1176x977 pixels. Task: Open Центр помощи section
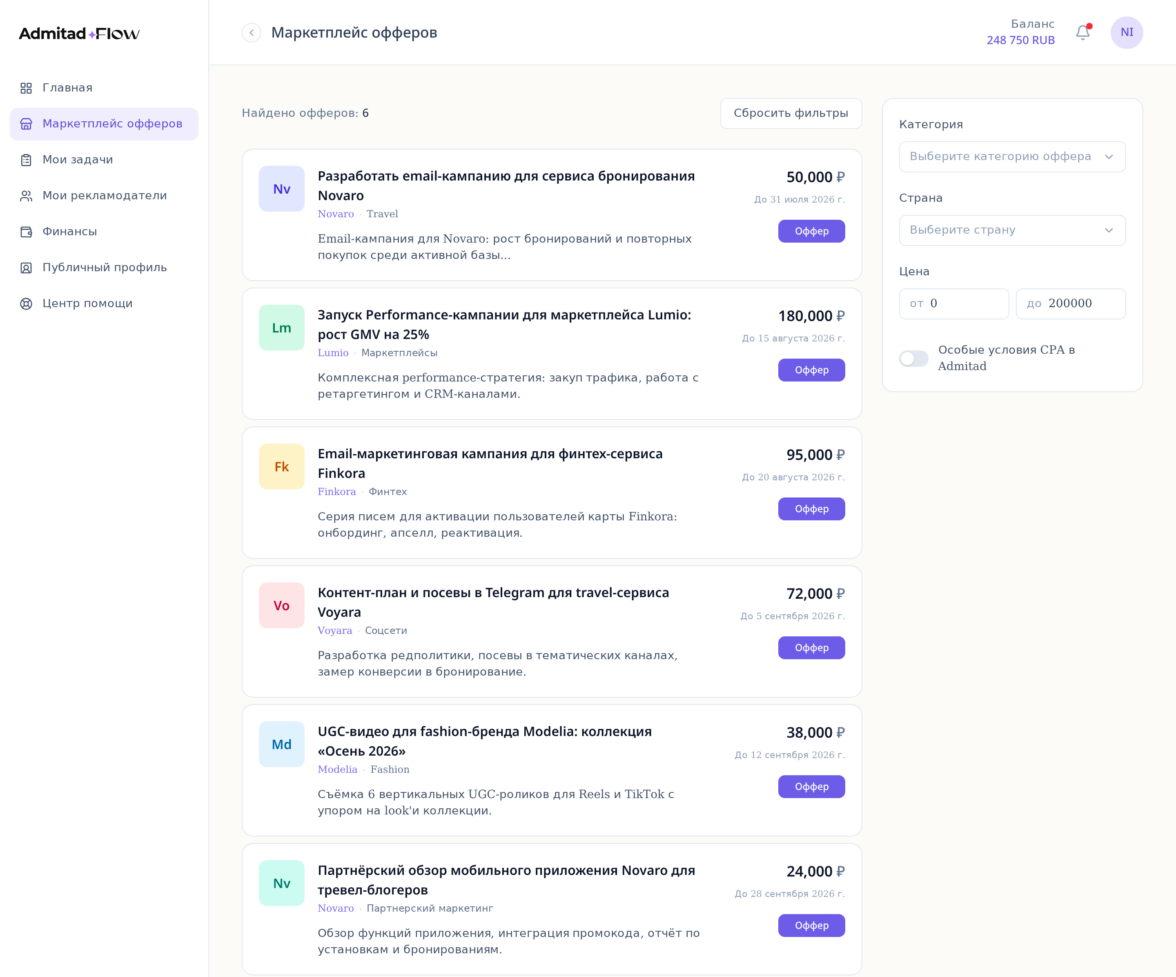tap(104, 304)
